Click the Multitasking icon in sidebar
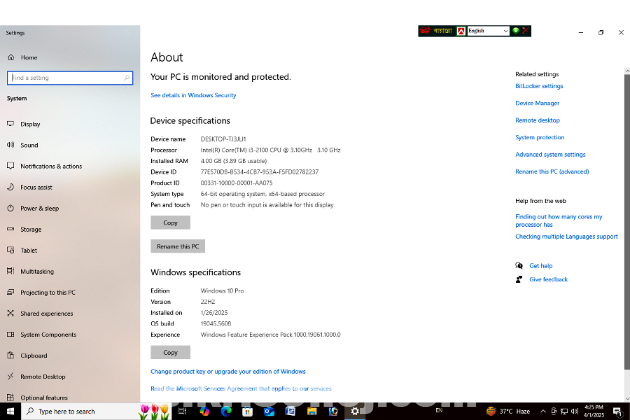630x420 pixels. pyautogui.click(x=10, y=271)
